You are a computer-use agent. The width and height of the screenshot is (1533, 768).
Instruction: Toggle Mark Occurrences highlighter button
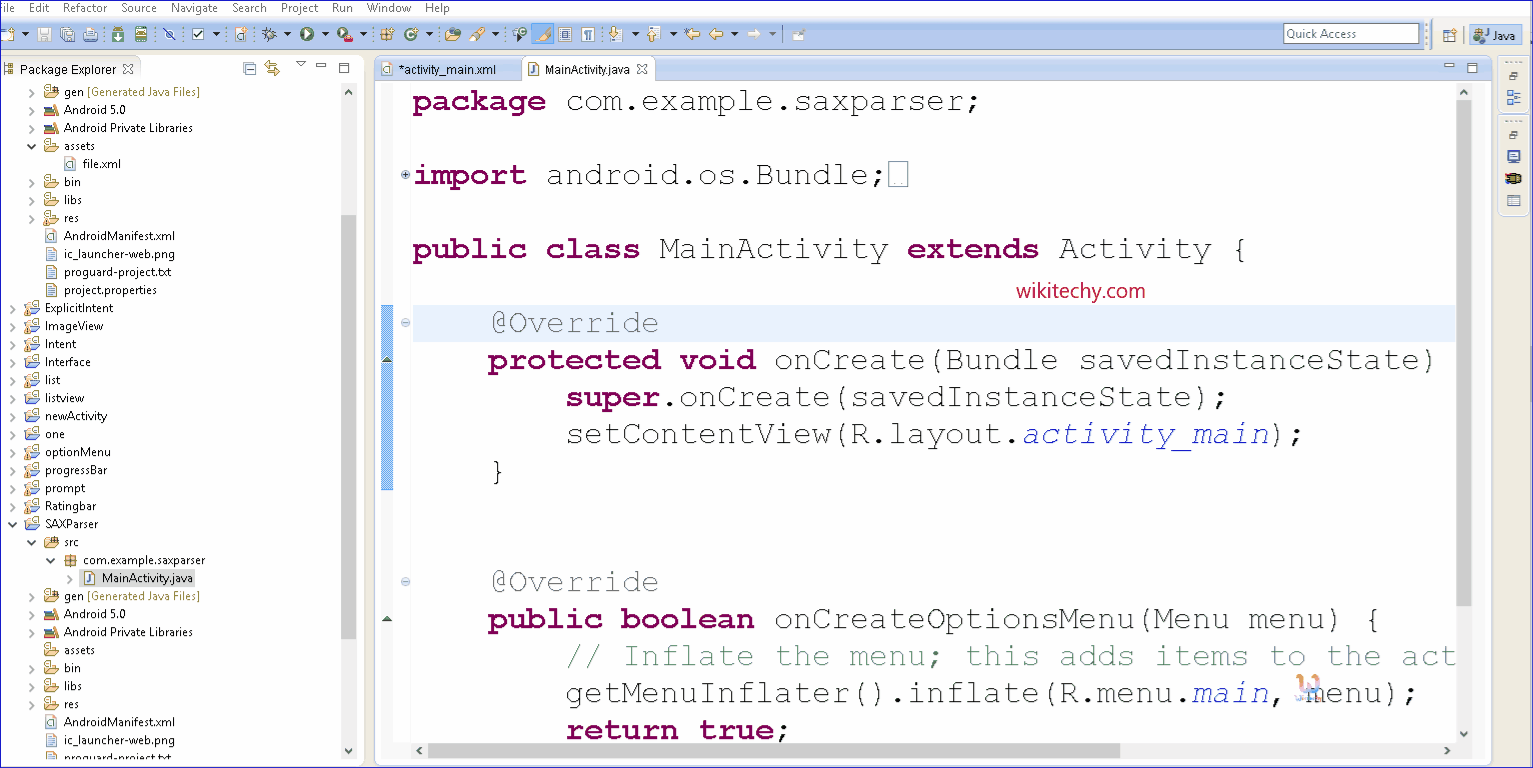point(542,34)
